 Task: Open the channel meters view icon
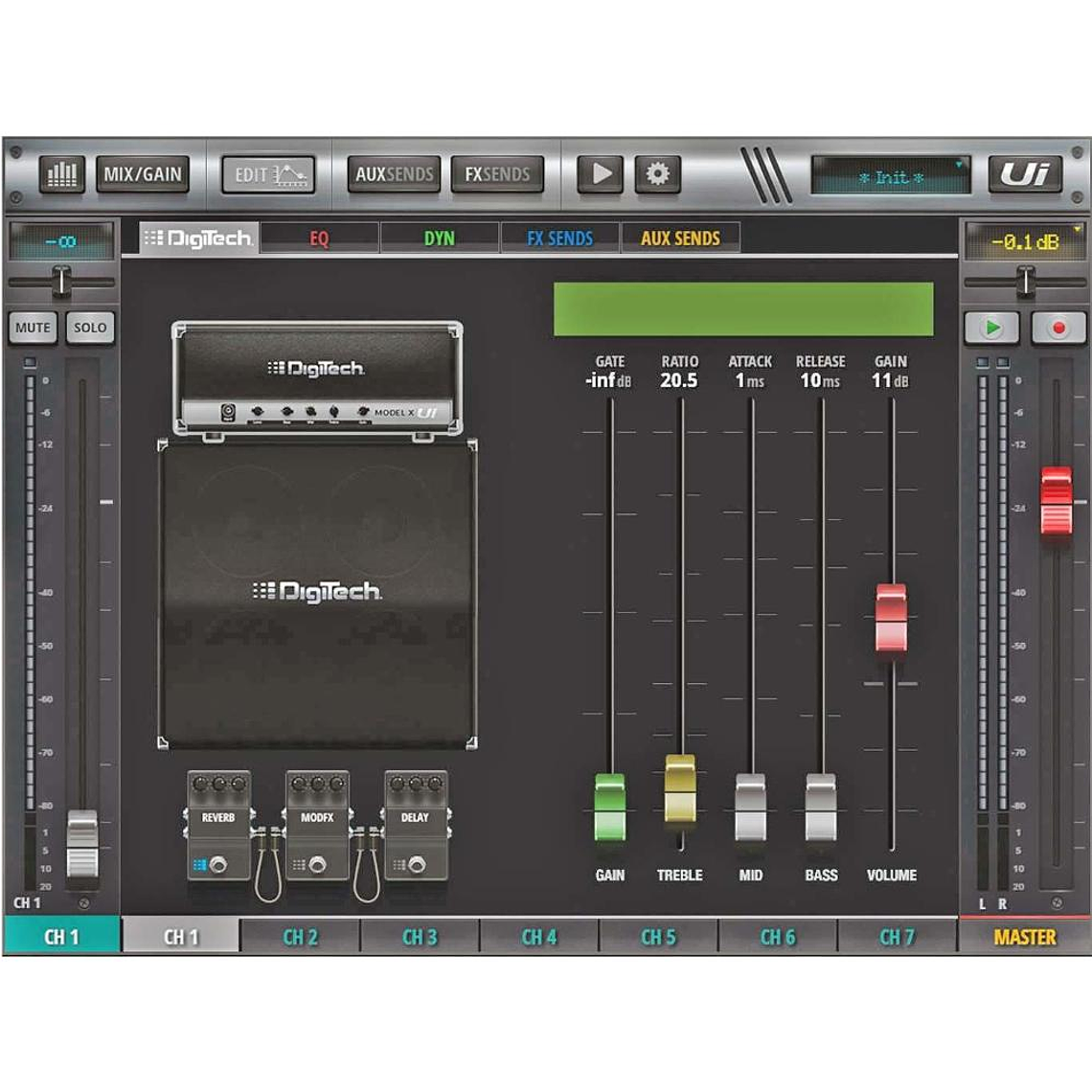[x=60, y=173]
